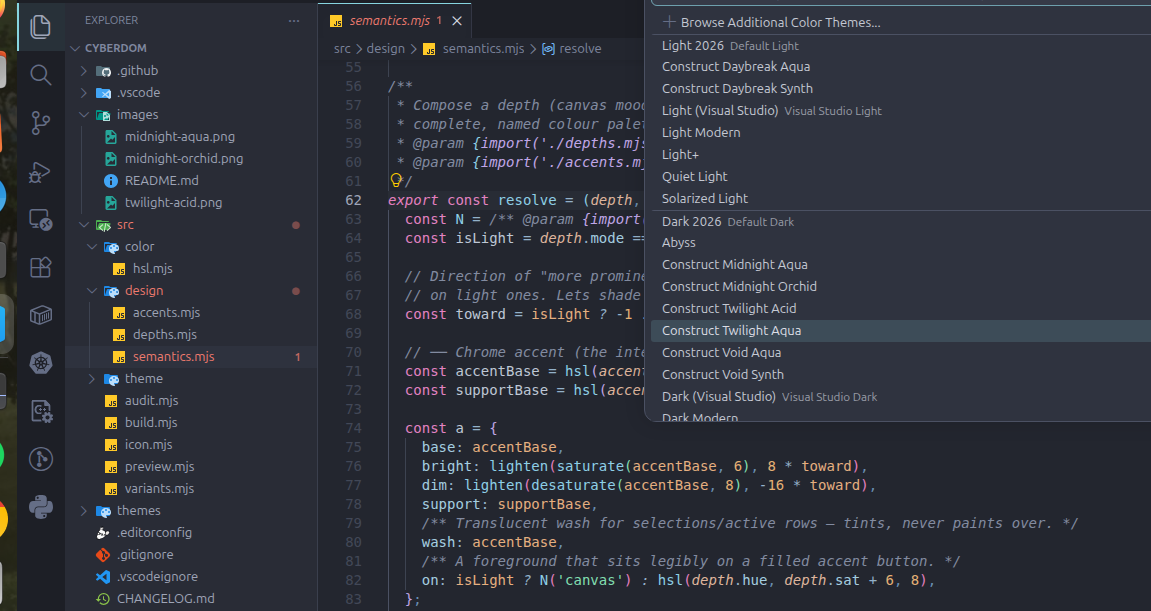Open Source Control view
Image resolution: width=1151 pixels, height=611 pixels.
40,123
